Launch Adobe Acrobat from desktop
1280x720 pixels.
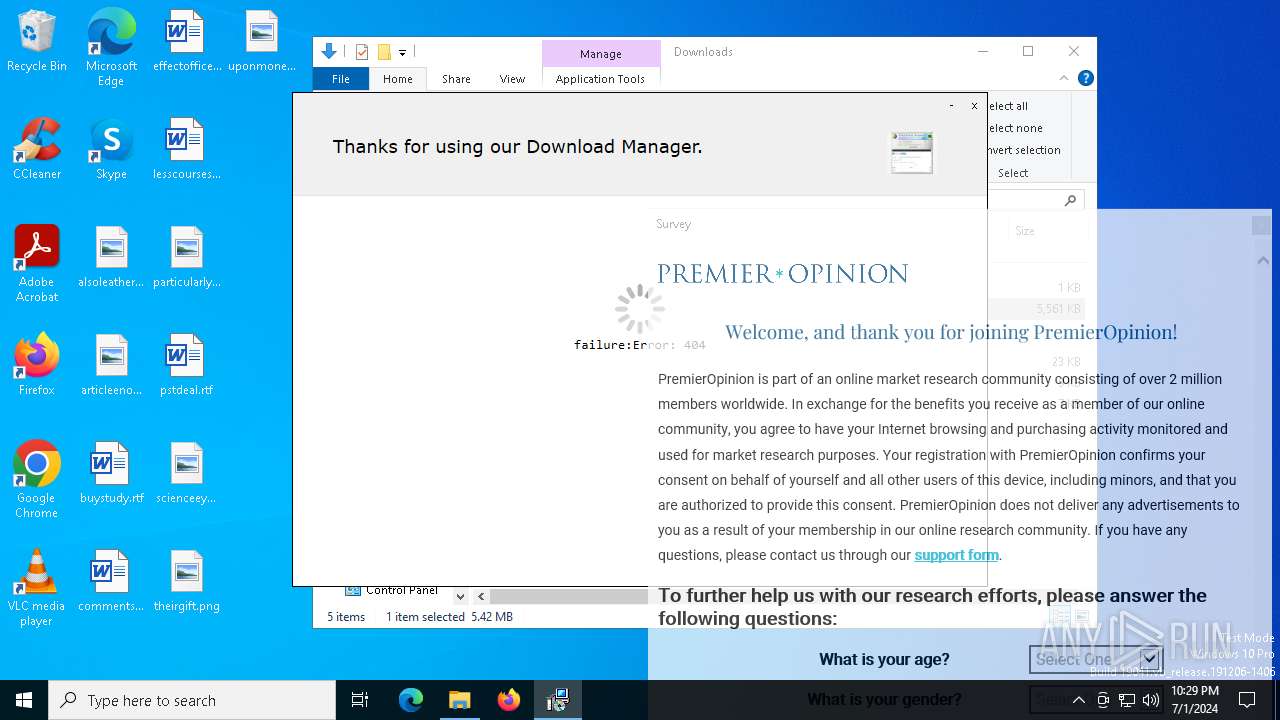(37, 264)
